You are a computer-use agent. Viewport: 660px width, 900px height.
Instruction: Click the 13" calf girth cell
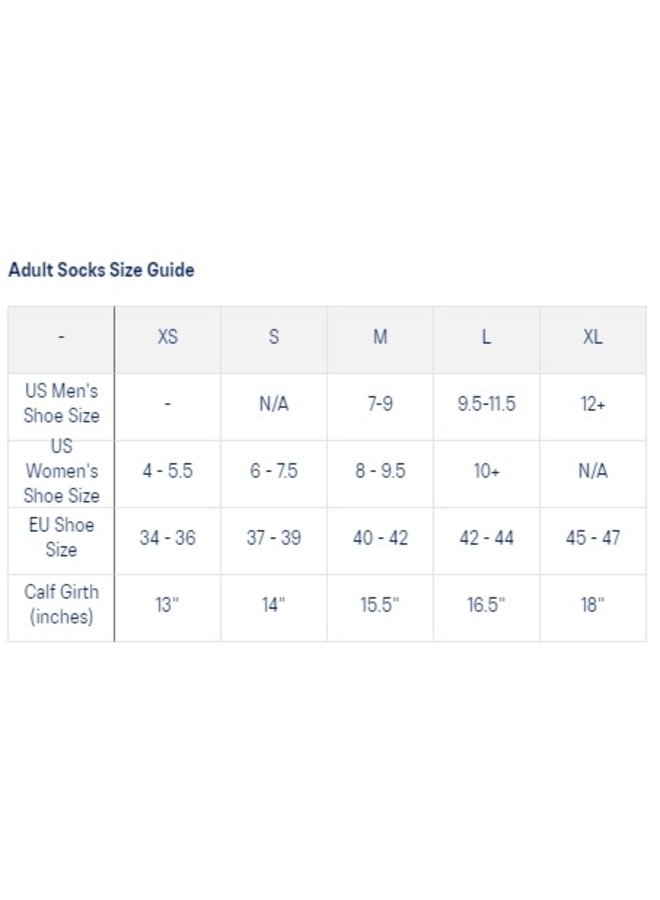pyautogui.click(x=168, y=605)
